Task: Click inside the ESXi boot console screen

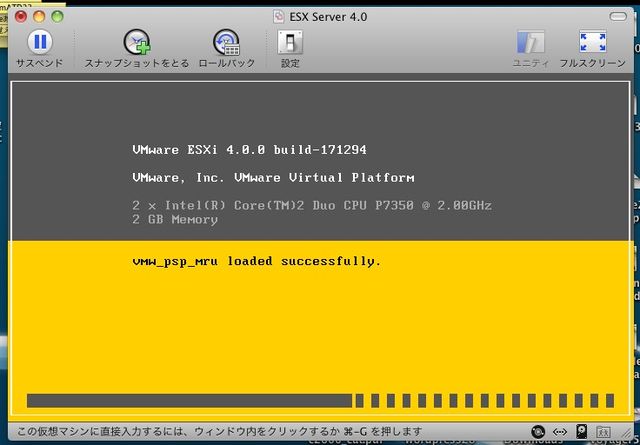Action: (320, 247)
